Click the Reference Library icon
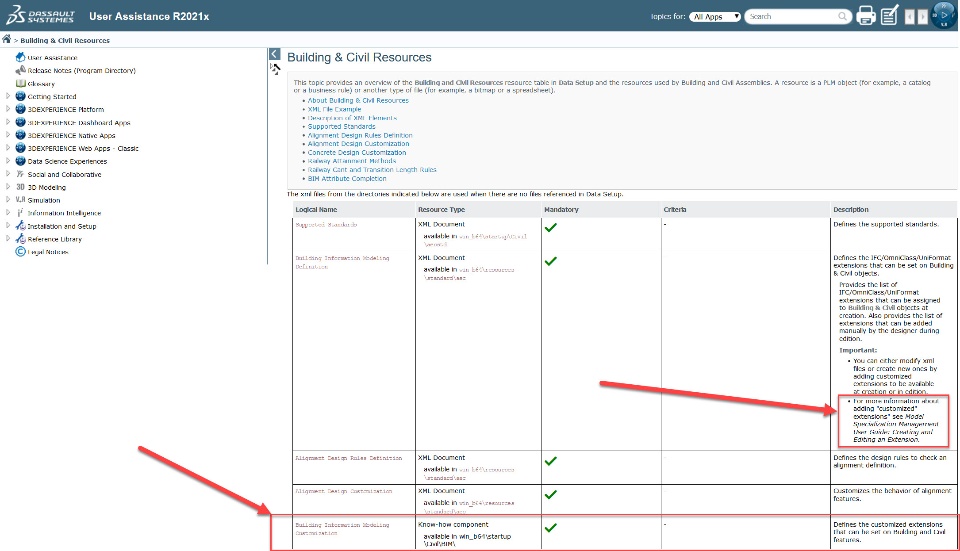Viewport: 960px width, 551px height. pos(20,238)
